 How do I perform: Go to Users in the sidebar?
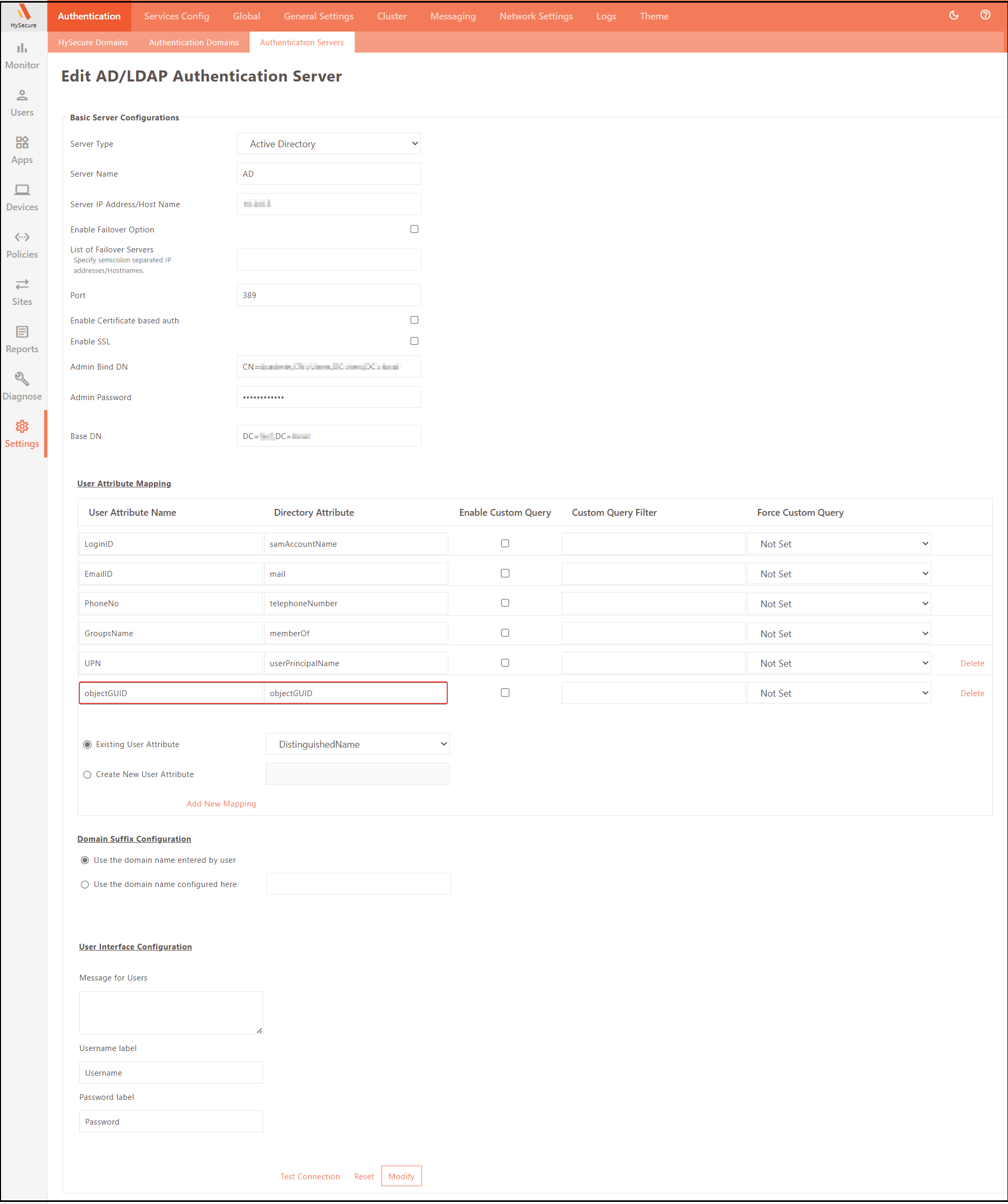click(x=22, y=103)
